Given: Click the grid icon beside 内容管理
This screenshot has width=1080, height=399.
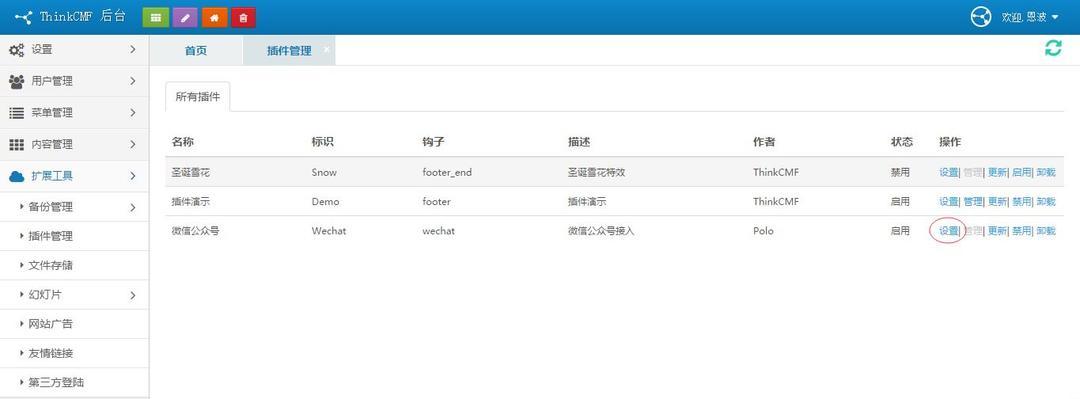Looking at the screenshot, I should 17,145.
